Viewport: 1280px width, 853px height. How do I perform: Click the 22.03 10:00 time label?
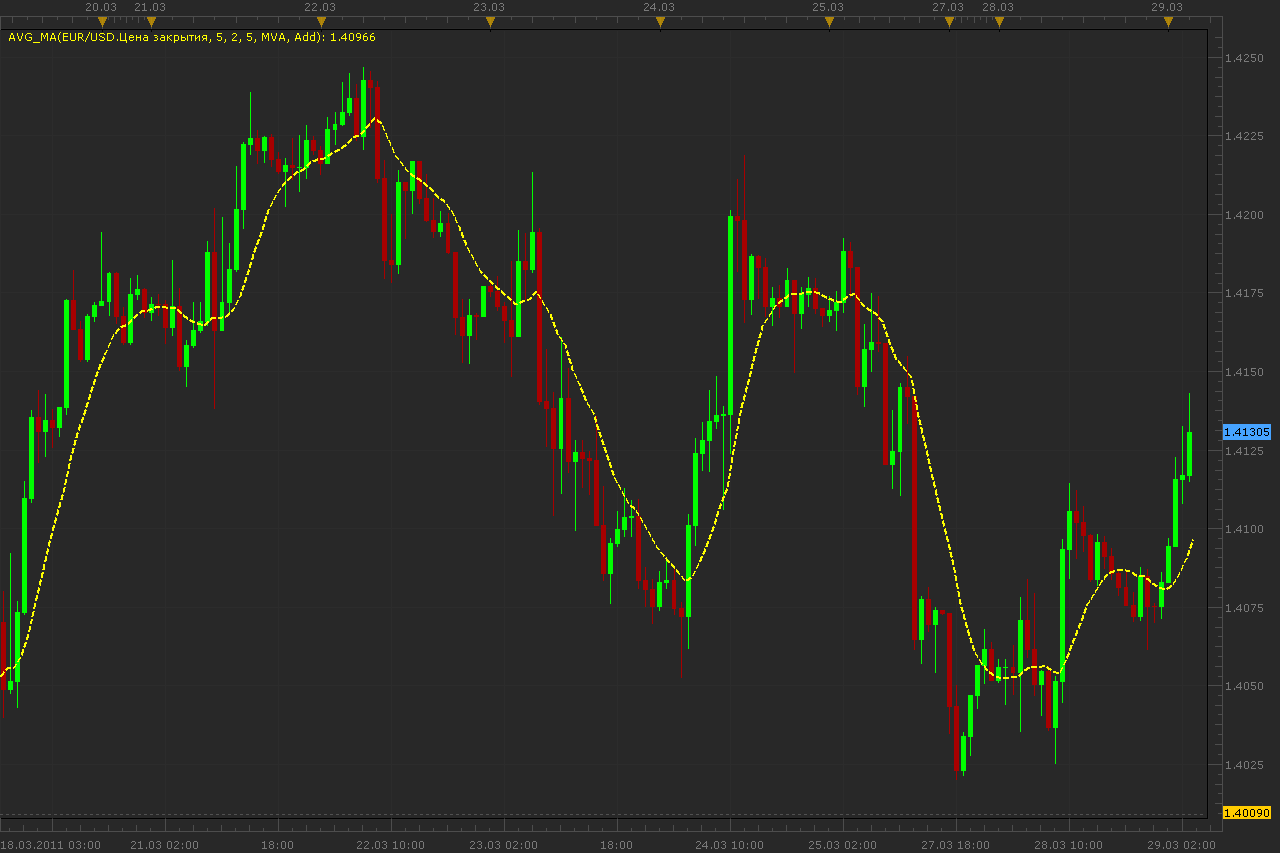(390, 845)
